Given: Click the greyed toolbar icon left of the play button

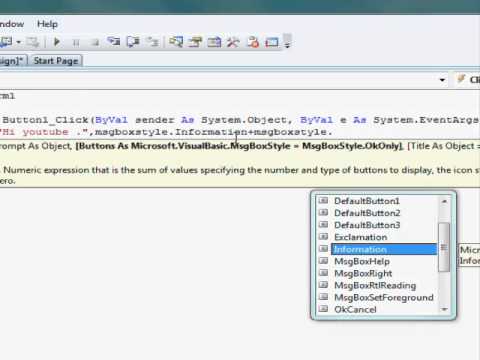Looking at the screenshot, I should click(33, 42).
